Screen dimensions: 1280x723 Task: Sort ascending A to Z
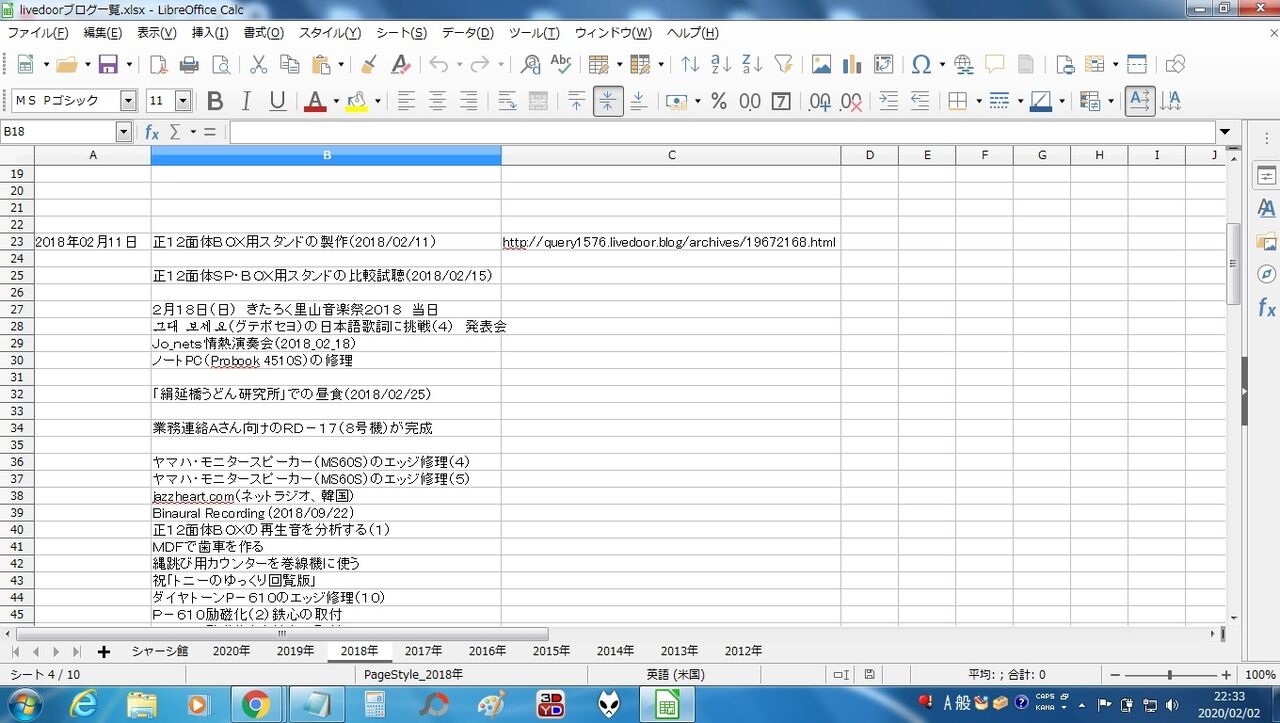pos(721,65)
